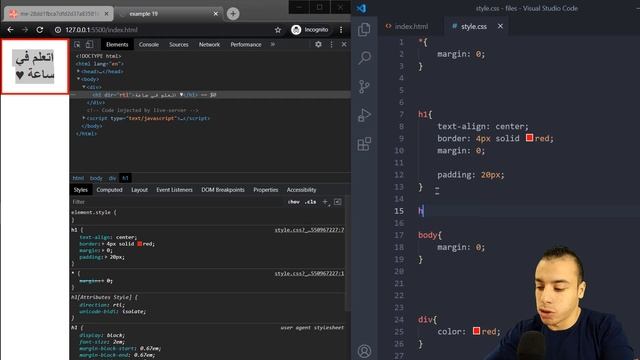Close the example 19 browser tab
This screenshot has width=640, height=360.
pos(216,13)
